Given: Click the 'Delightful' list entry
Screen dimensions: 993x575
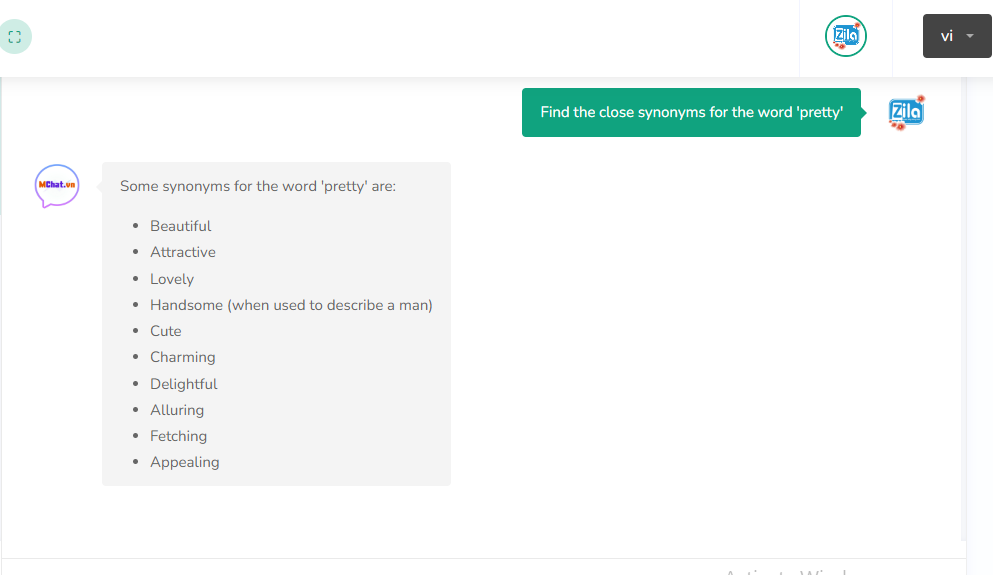Looking at the screenshot, I should (184, 384).
